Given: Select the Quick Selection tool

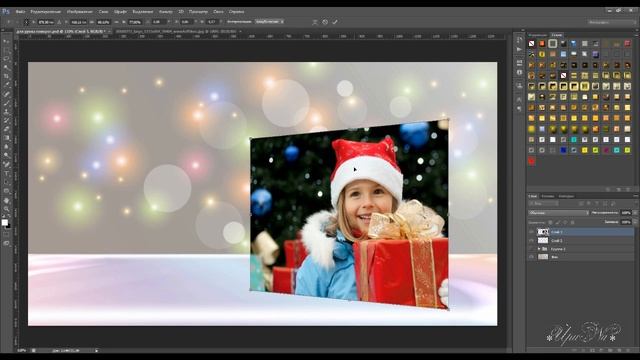Looking at the screenshot, I should tap(6, 68).
